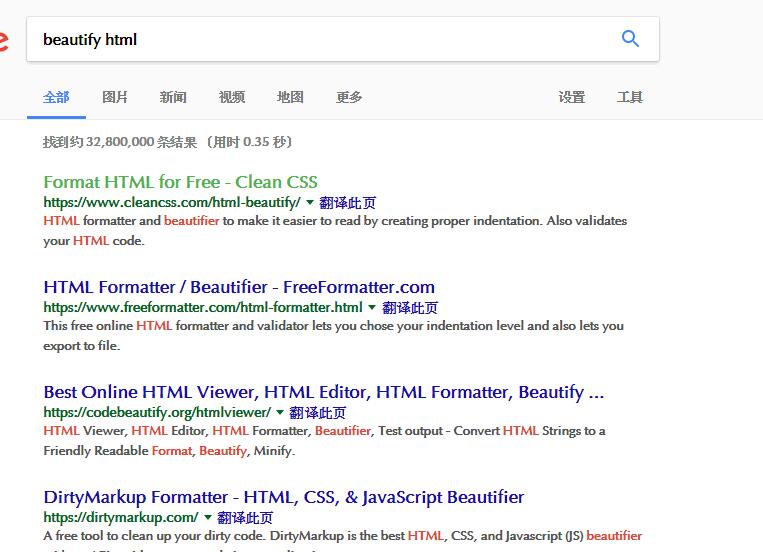Switch to the 图片 tab

(115, 97)
